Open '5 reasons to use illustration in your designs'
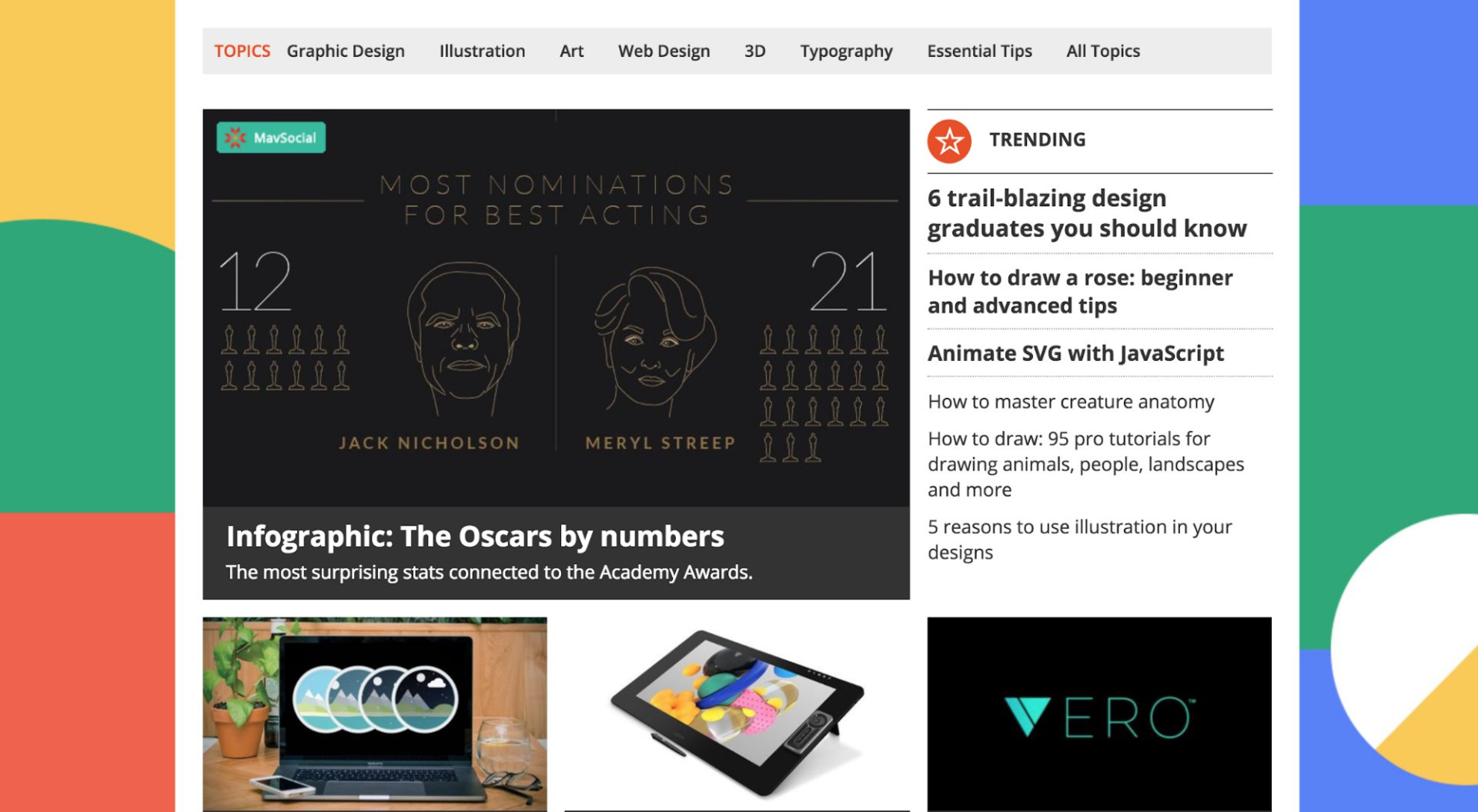 [1080, 539]
